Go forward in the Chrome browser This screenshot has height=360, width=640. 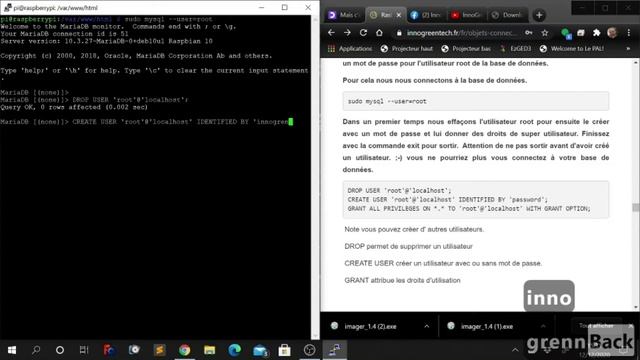(x=347, y=33)
